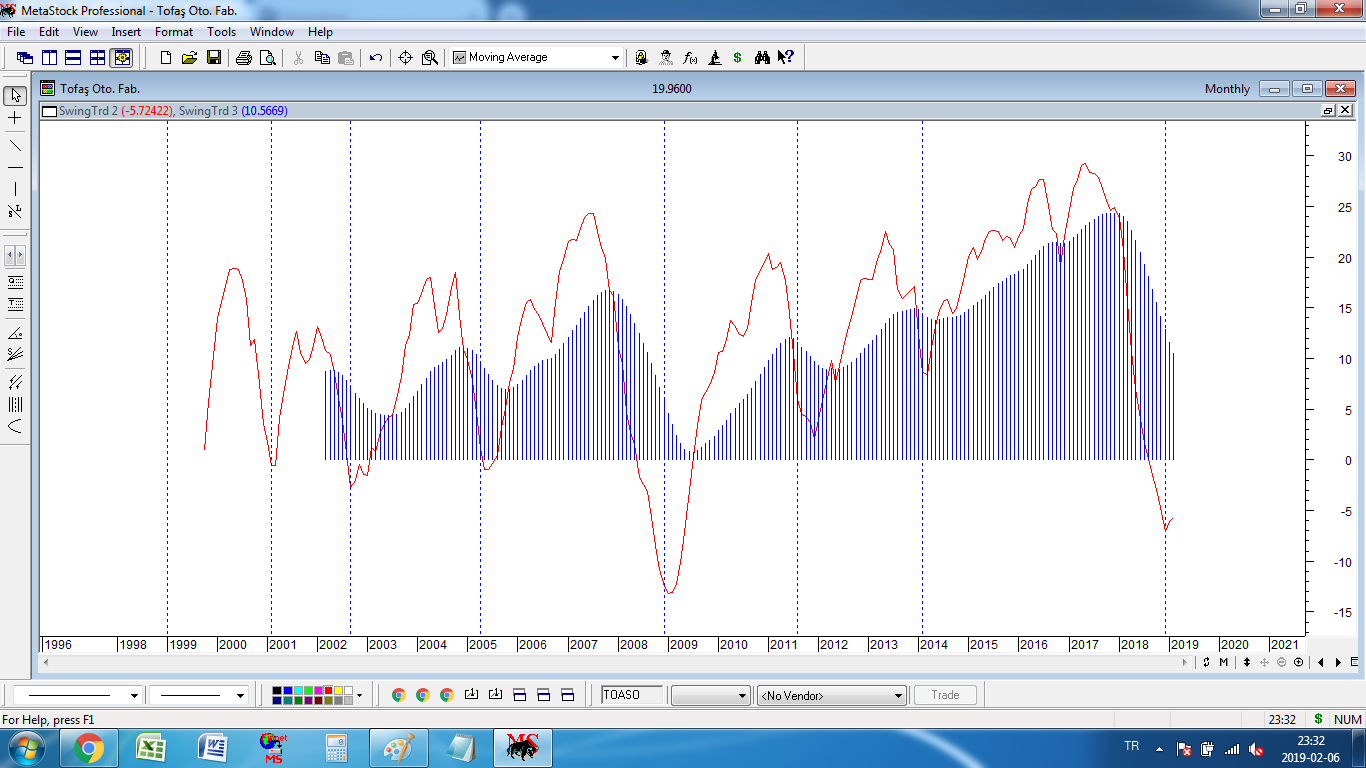The height and width of the screenshot is (768, 1366).
Task: Select the arrow pointer tool in the left toolbar
Action: point(15,96)
